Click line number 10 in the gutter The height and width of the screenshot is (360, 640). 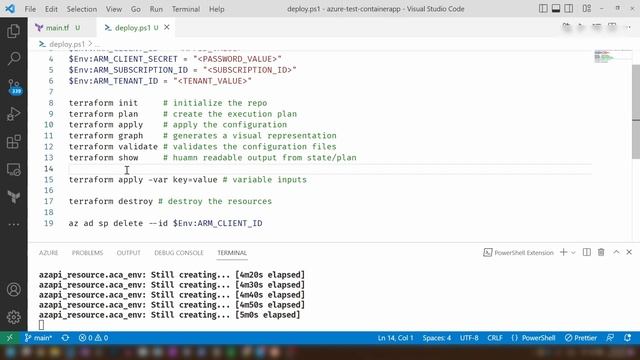coord(49,124)
